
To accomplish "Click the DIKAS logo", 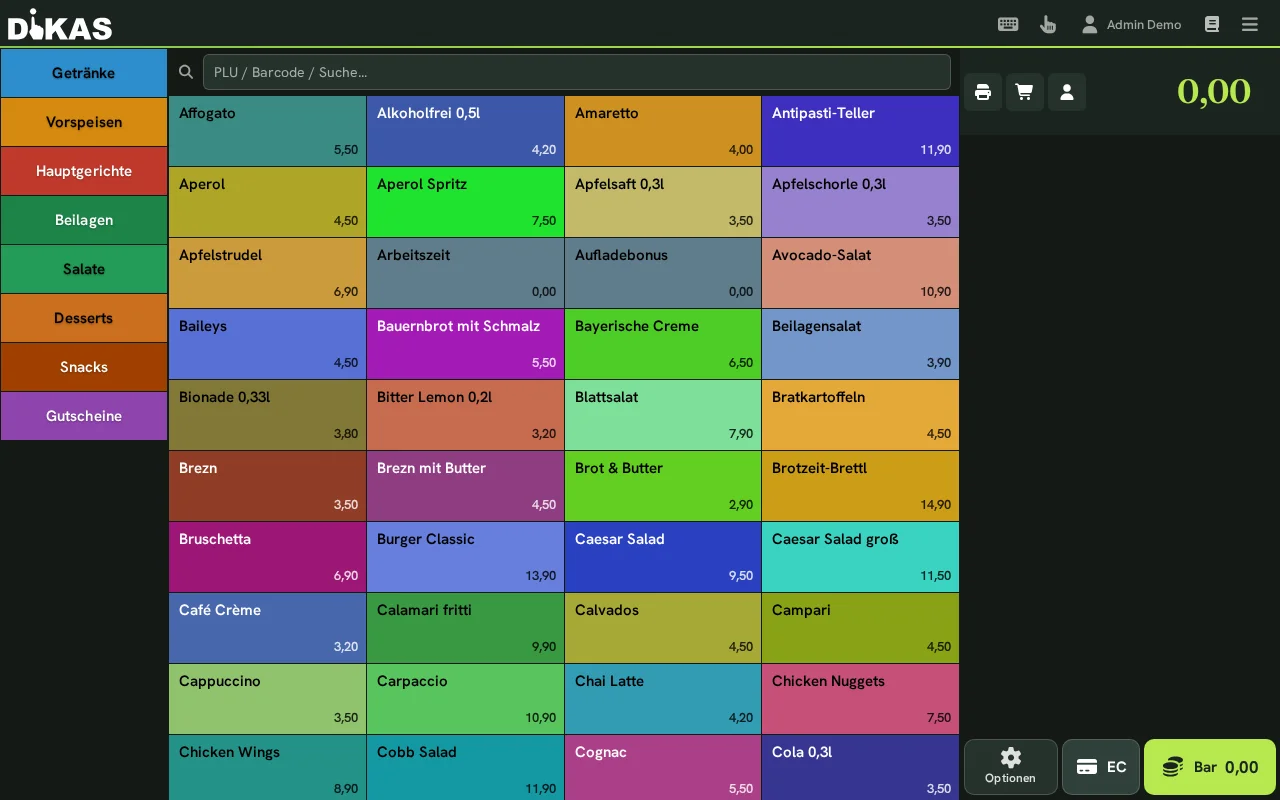I will [x=60, y=24].
